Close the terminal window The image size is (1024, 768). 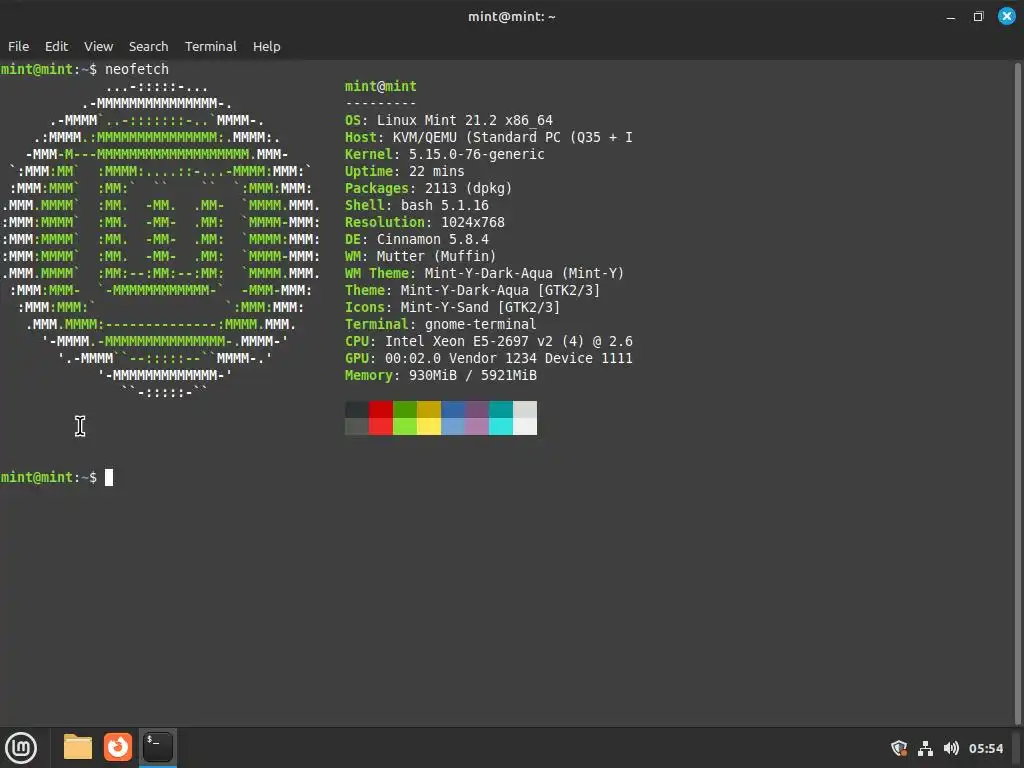coord(1006,16)
